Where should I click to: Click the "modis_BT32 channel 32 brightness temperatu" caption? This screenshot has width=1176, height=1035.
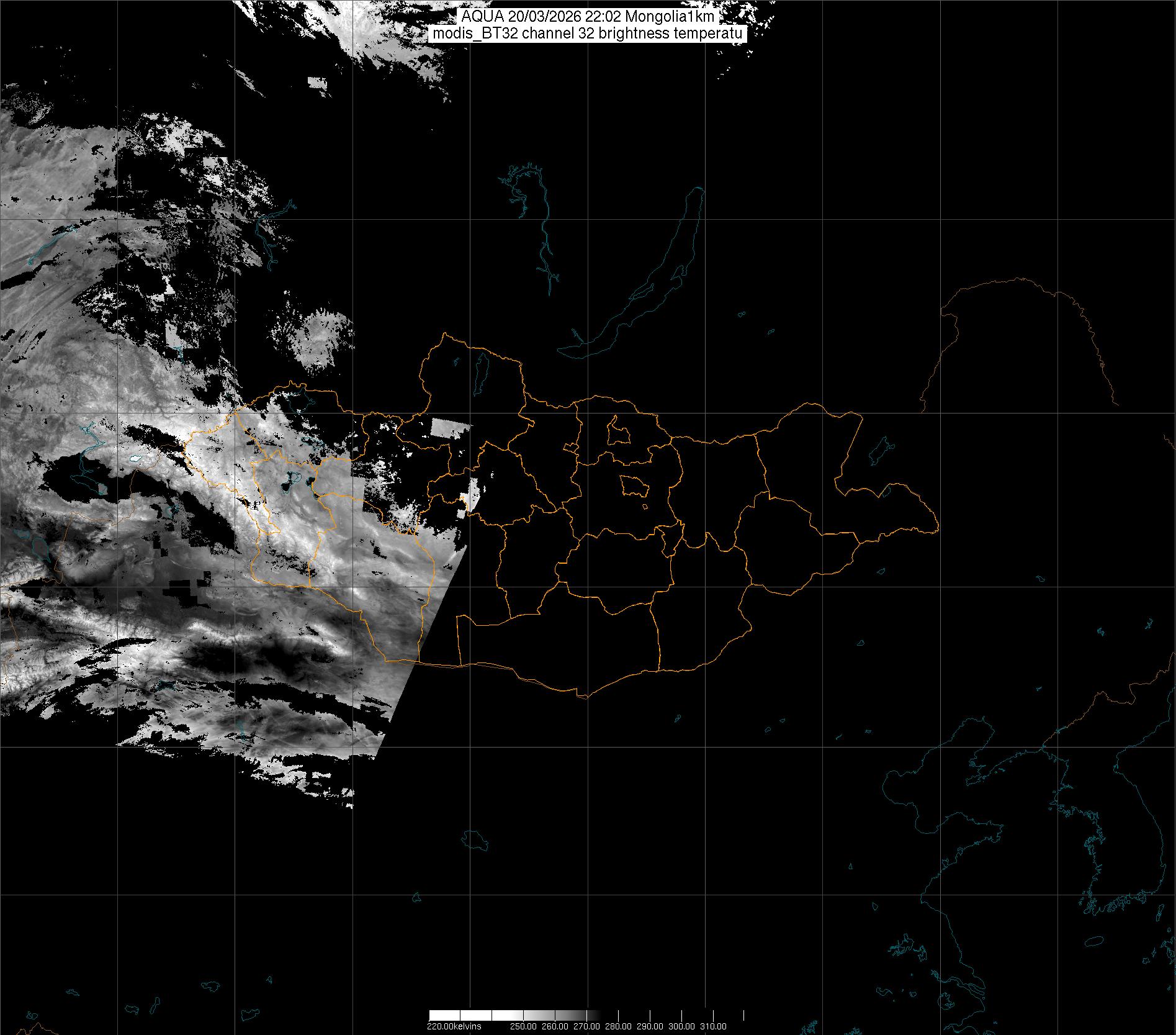[588, 34]
